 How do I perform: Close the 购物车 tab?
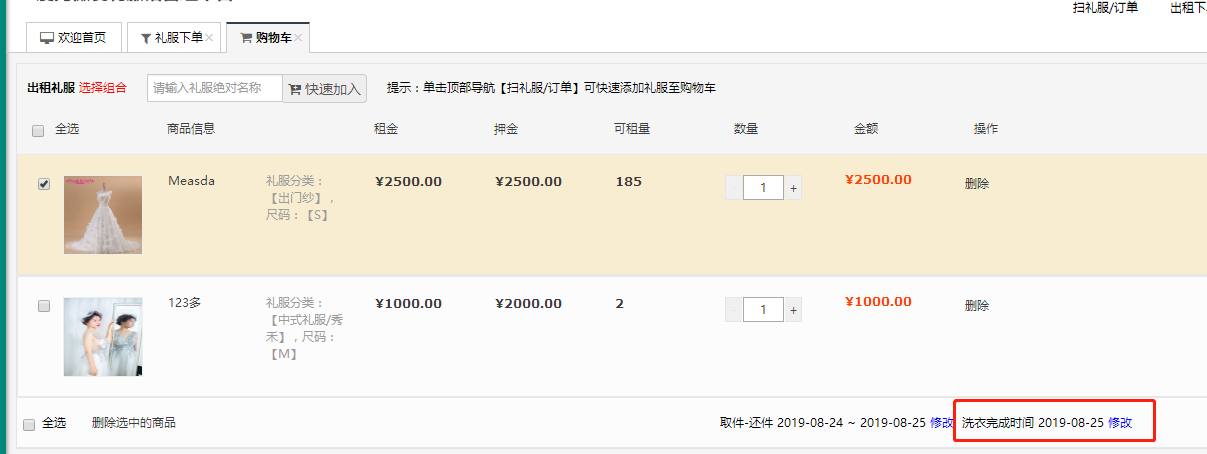298,38
